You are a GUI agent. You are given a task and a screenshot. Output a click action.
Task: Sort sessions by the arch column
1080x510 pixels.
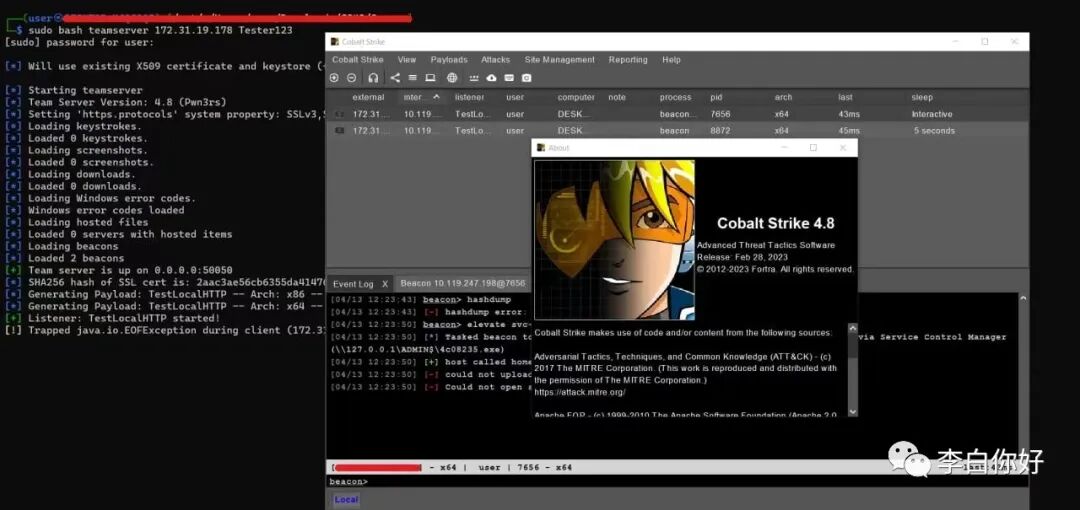(783, 97)
